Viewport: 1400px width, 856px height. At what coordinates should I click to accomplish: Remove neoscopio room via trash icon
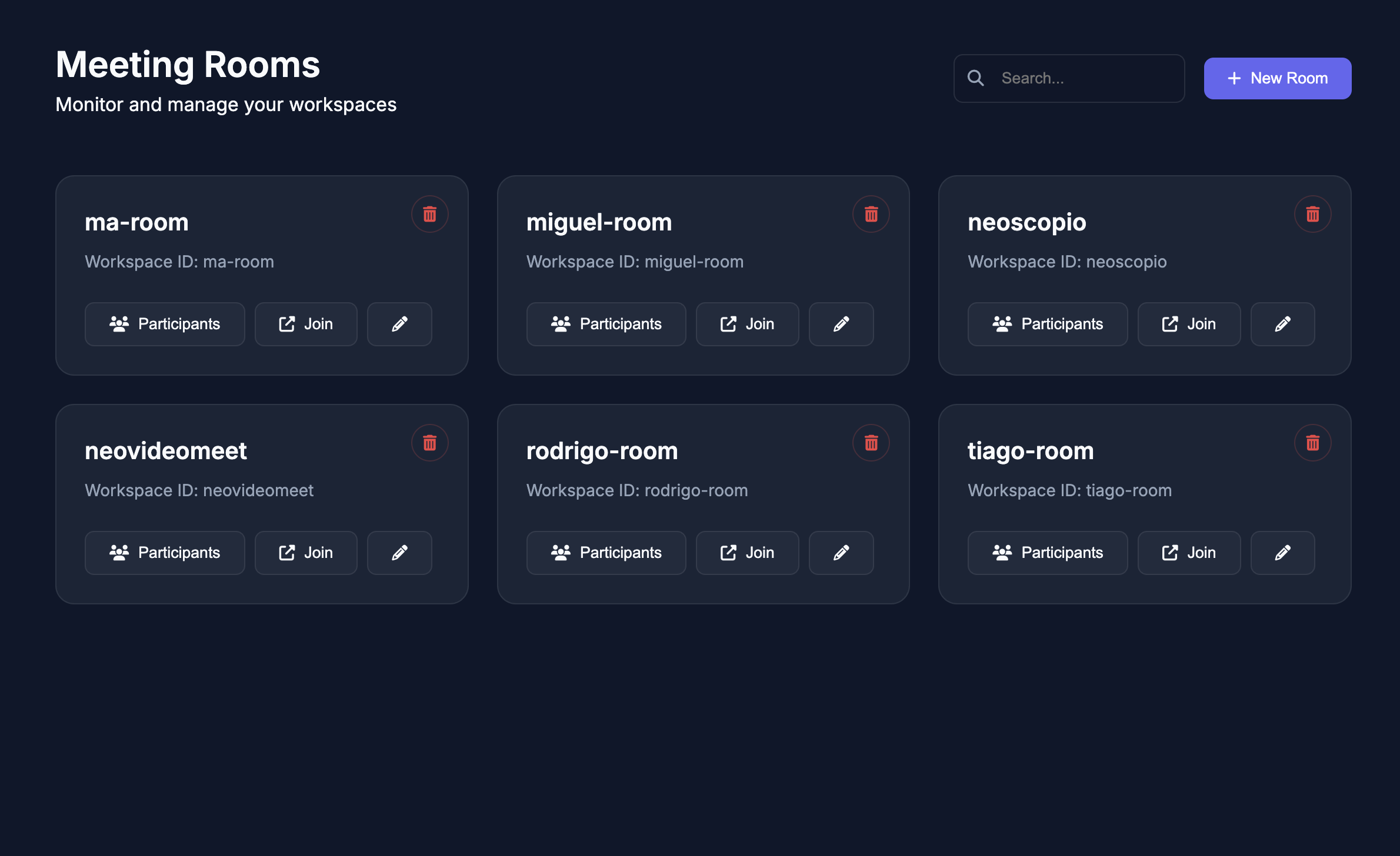coord(1313,214)
